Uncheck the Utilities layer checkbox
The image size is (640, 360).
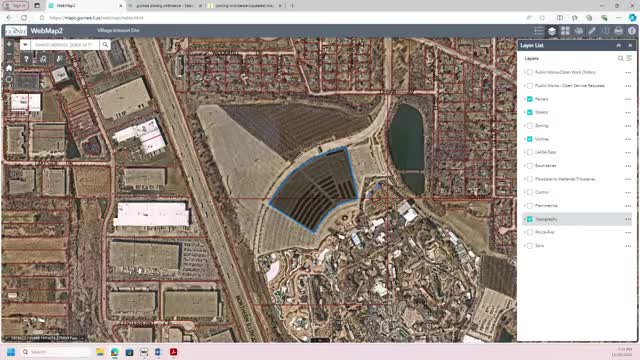point(530,139)
